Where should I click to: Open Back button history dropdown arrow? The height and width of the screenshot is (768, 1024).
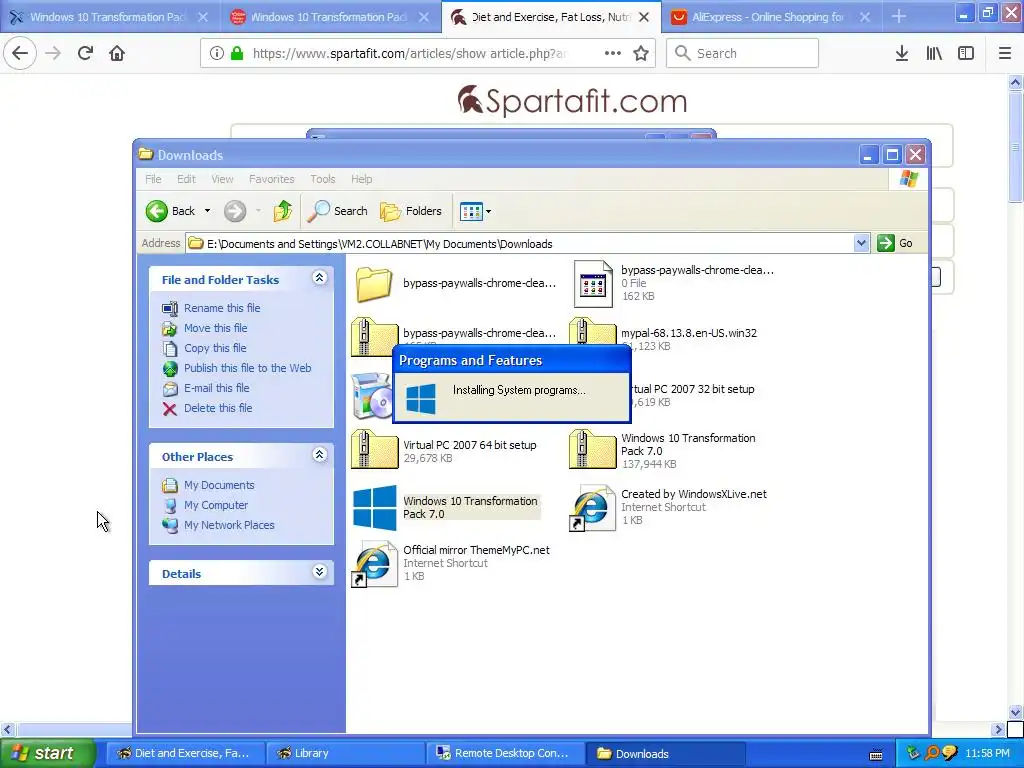click(x=208, y=211)
